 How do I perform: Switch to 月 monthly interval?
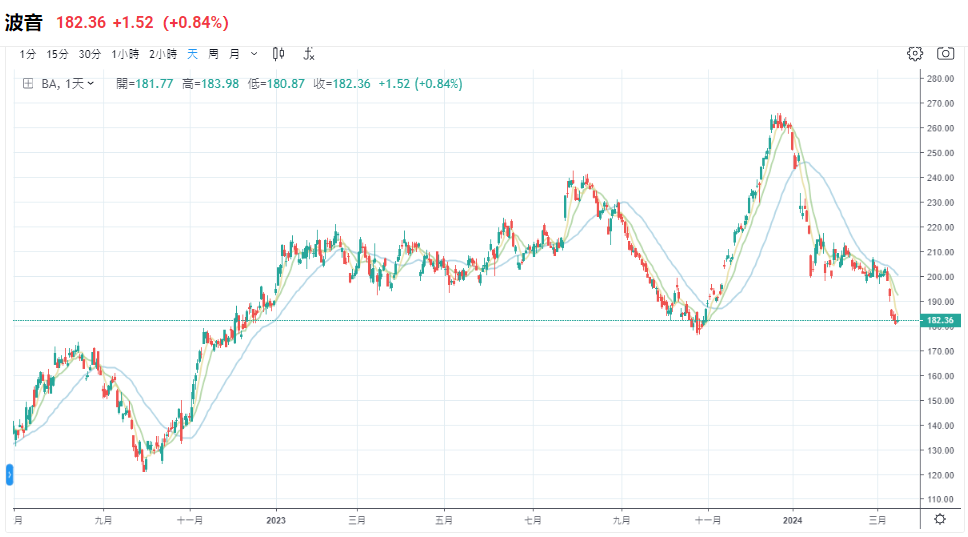(235, 54)
